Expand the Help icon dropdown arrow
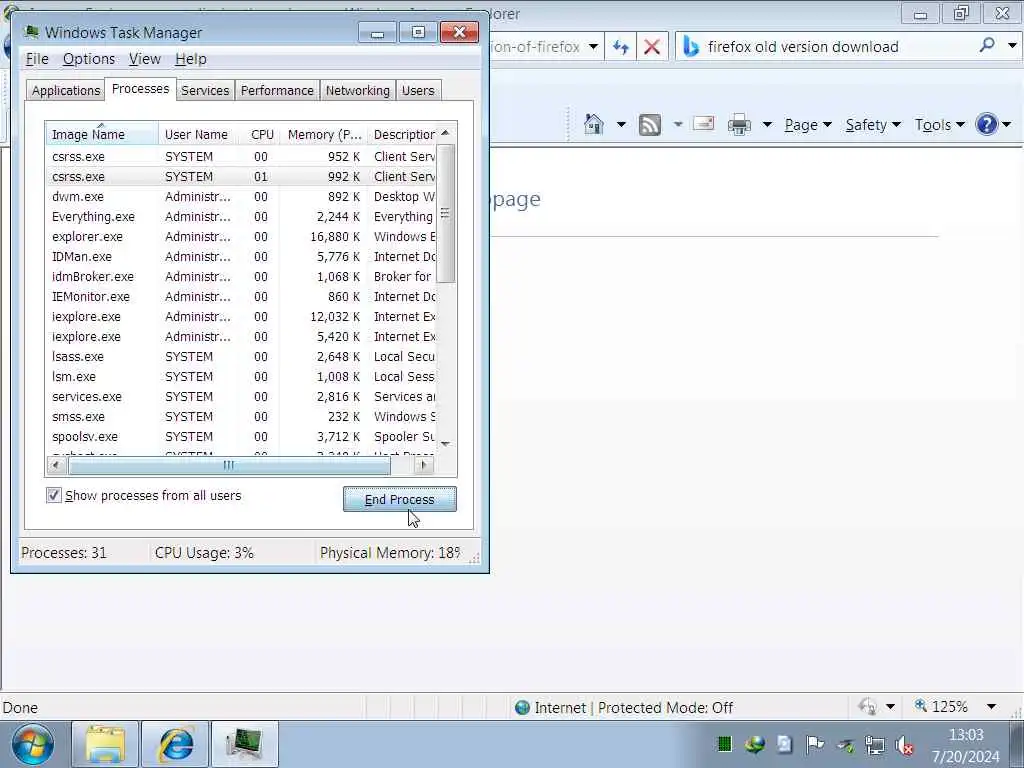Screen dimensions: 1024x768 point(1006,125)
